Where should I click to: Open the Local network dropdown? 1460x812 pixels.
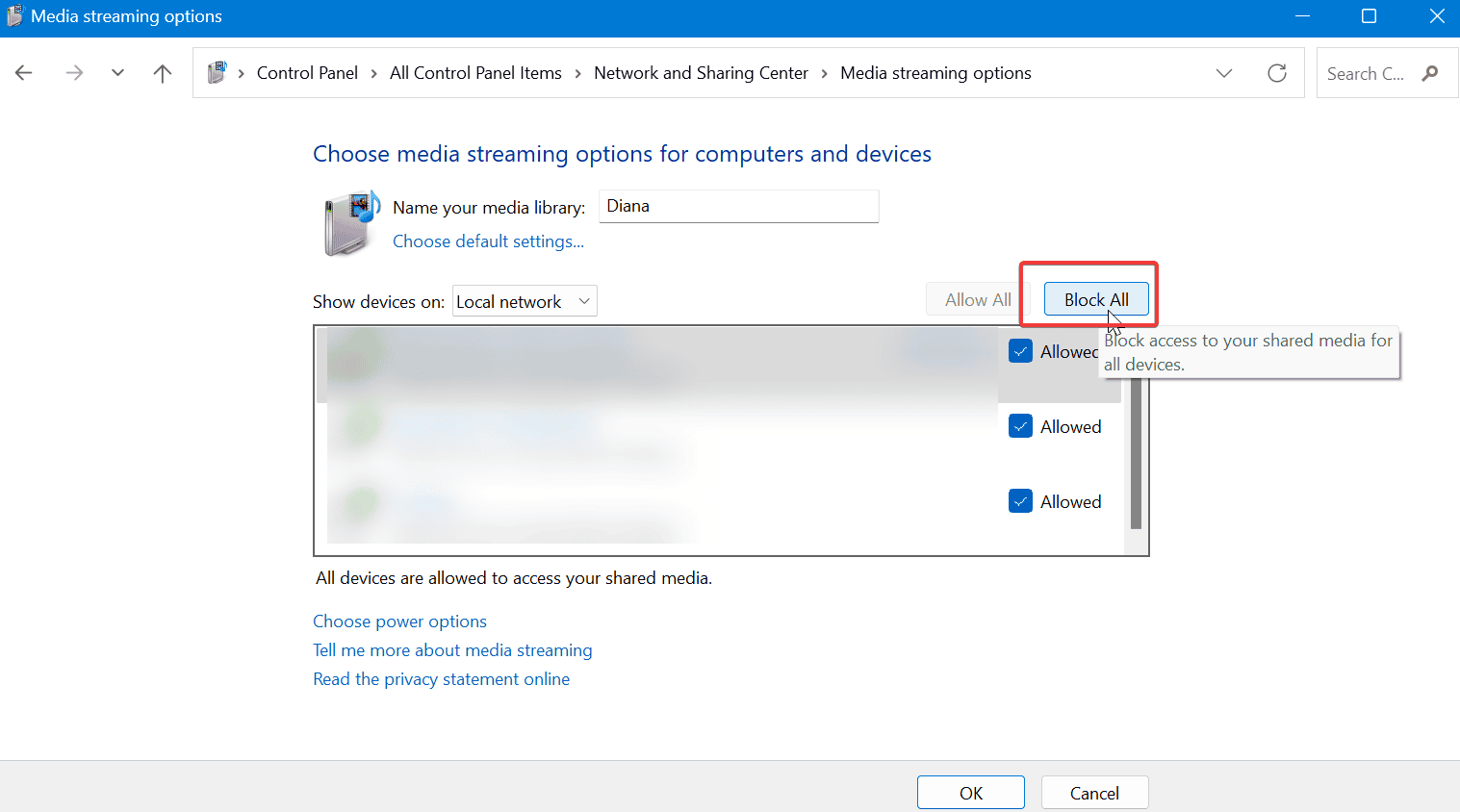click(x=525, y=301)
